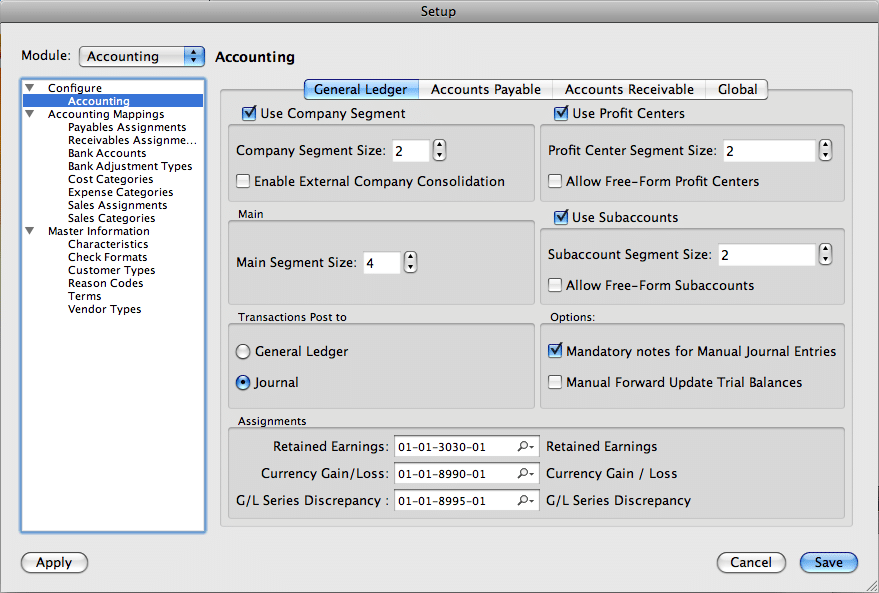879x593 pixels.
Task: Open Bank Adjustment Types in sidebar
Action: [x=130, y=166]
